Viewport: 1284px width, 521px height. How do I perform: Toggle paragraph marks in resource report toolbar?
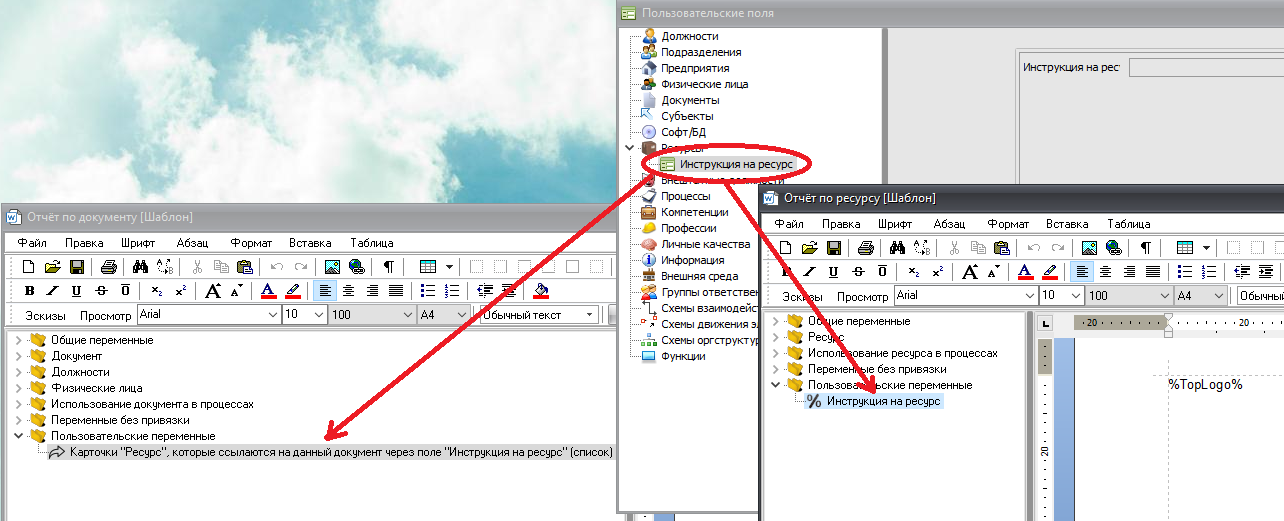tap(1146, 248)
